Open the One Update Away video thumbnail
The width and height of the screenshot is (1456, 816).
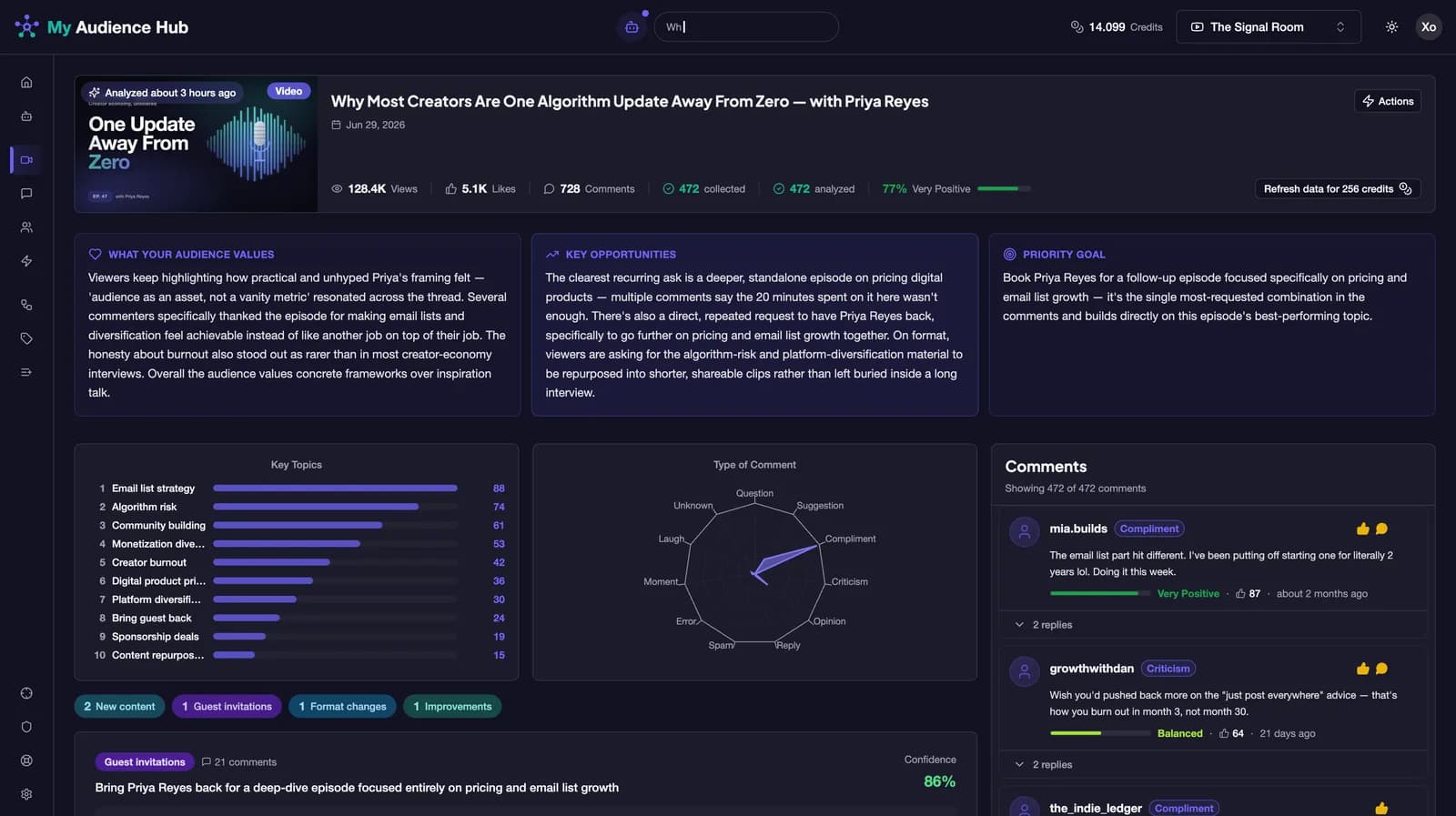(197, 144)
